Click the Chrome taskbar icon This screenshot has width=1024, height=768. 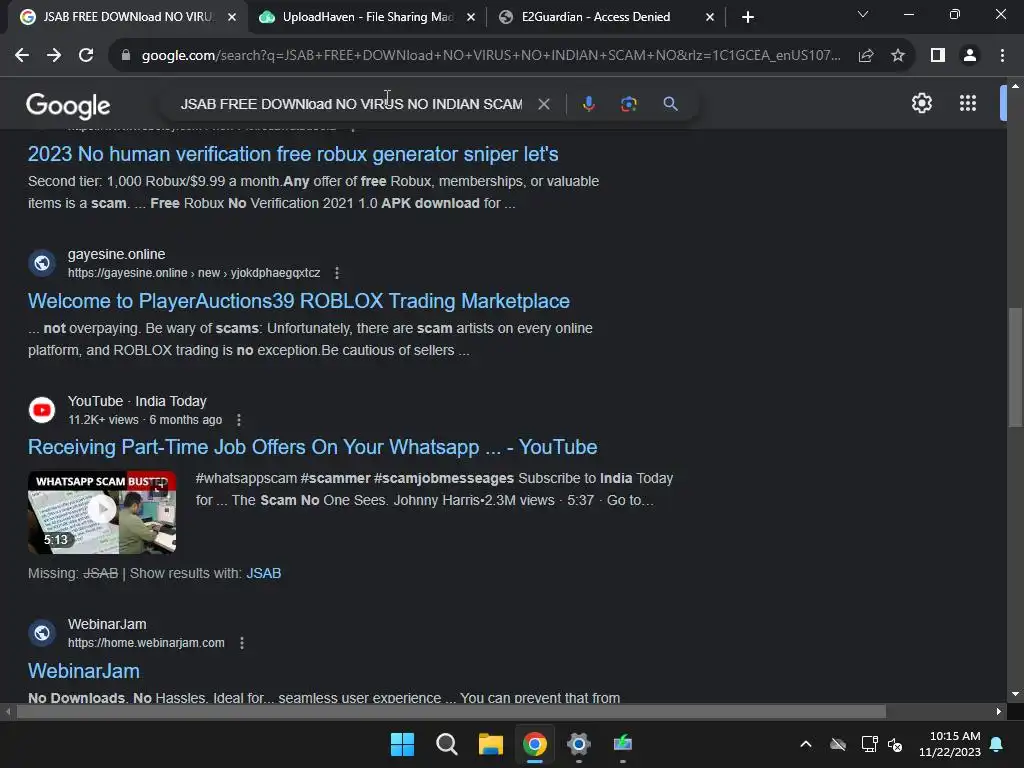click(x=535, y=744)
